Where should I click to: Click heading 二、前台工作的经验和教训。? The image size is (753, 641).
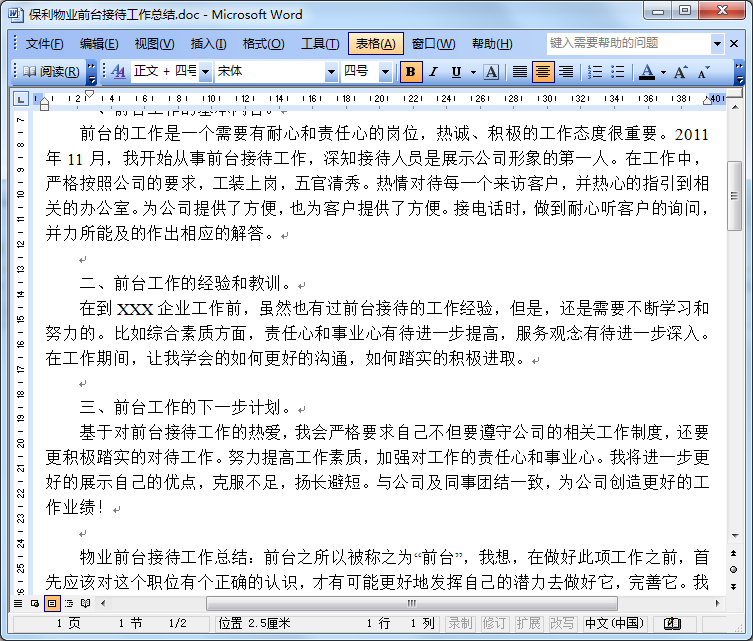(186, 284)
